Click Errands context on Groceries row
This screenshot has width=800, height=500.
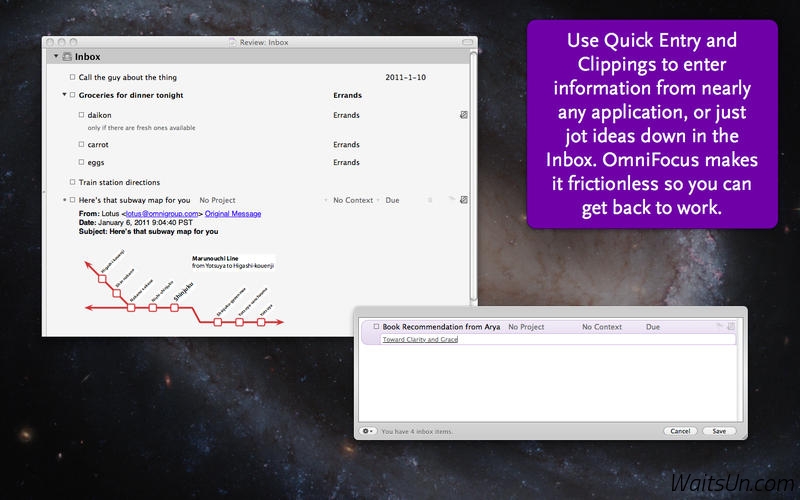347,95
